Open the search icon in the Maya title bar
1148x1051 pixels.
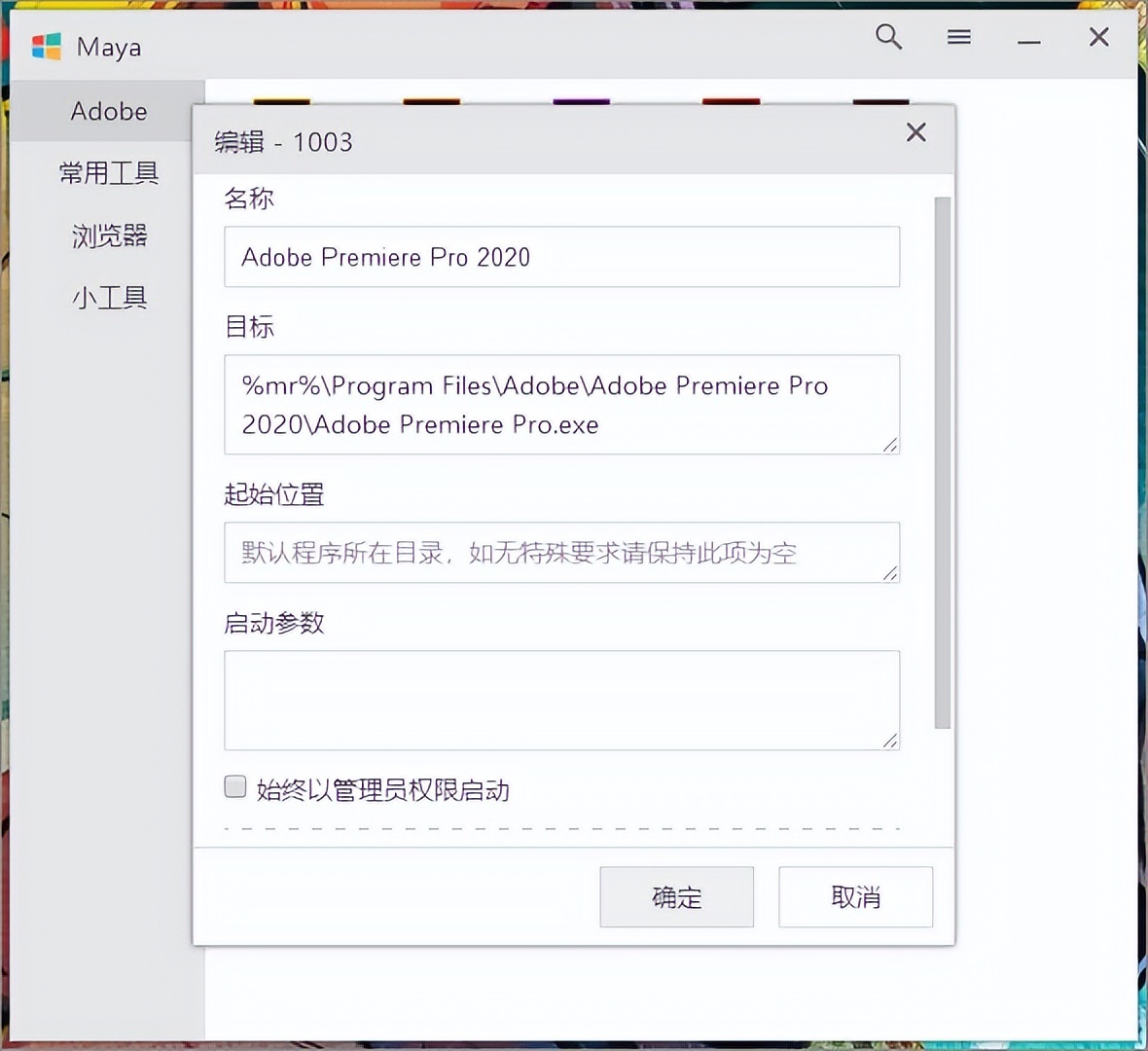click(889, 37)
